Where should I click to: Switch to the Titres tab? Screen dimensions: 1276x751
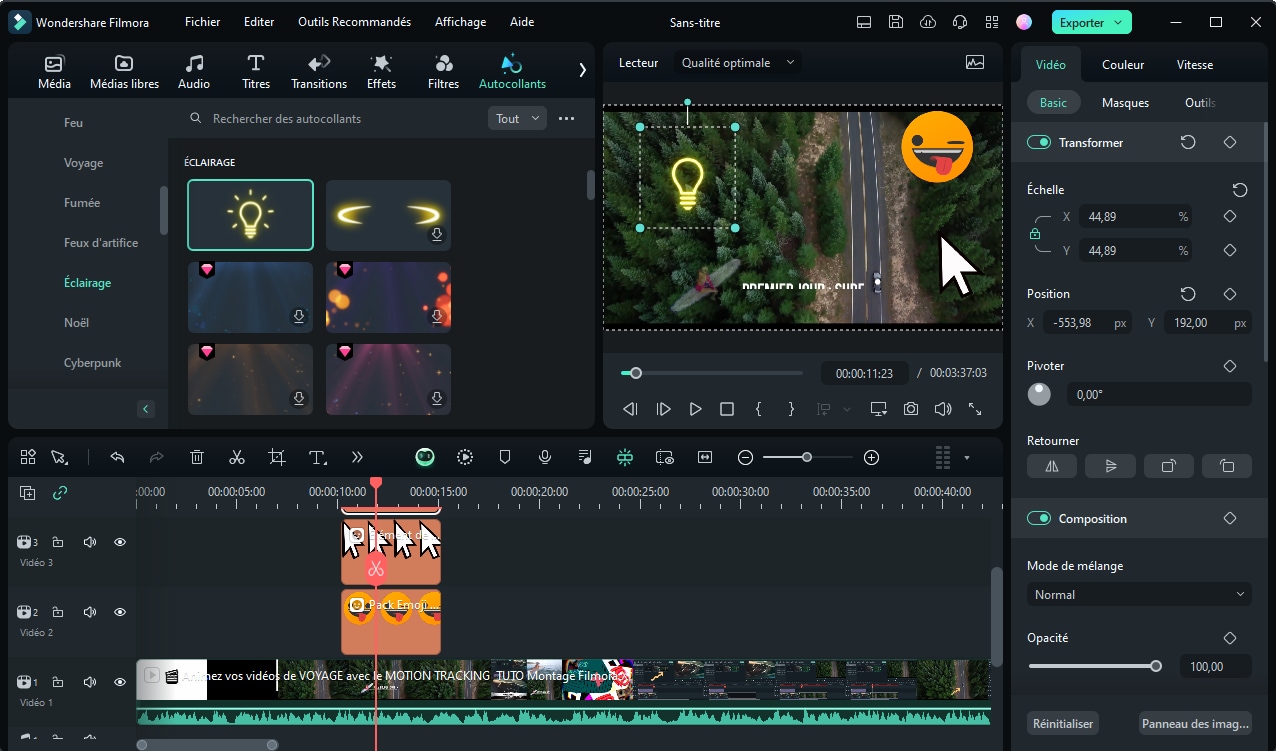click(256, 72)
